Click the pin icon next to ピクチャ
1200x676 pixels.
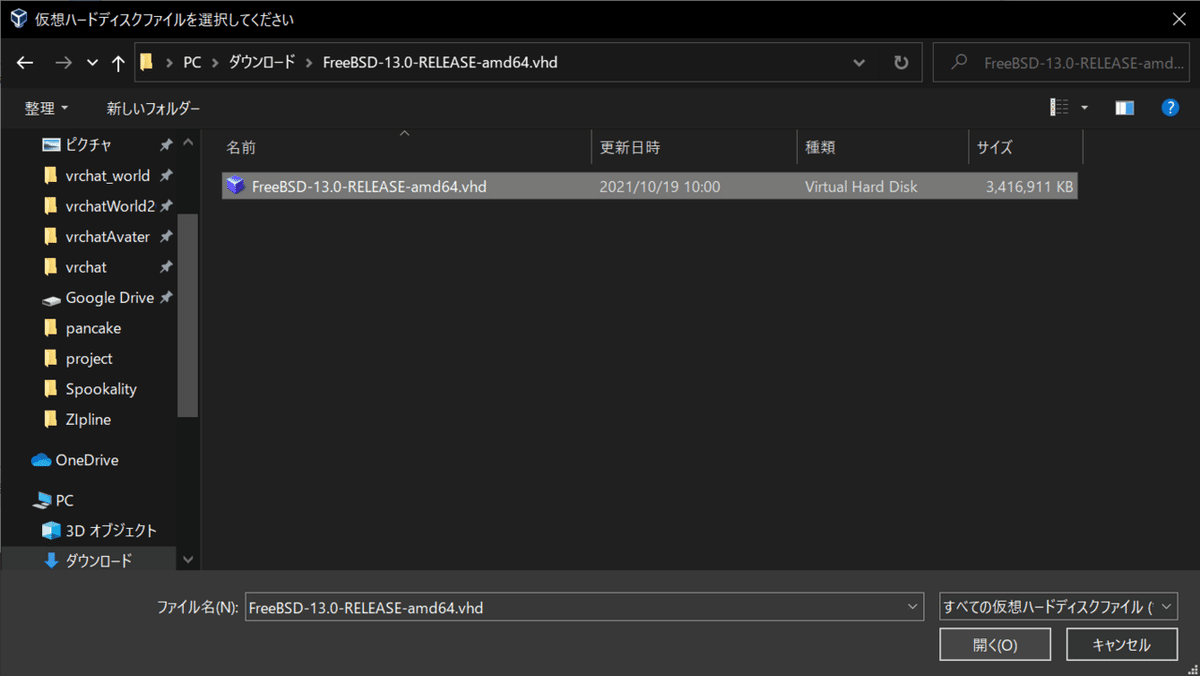[x=166, y=145]
